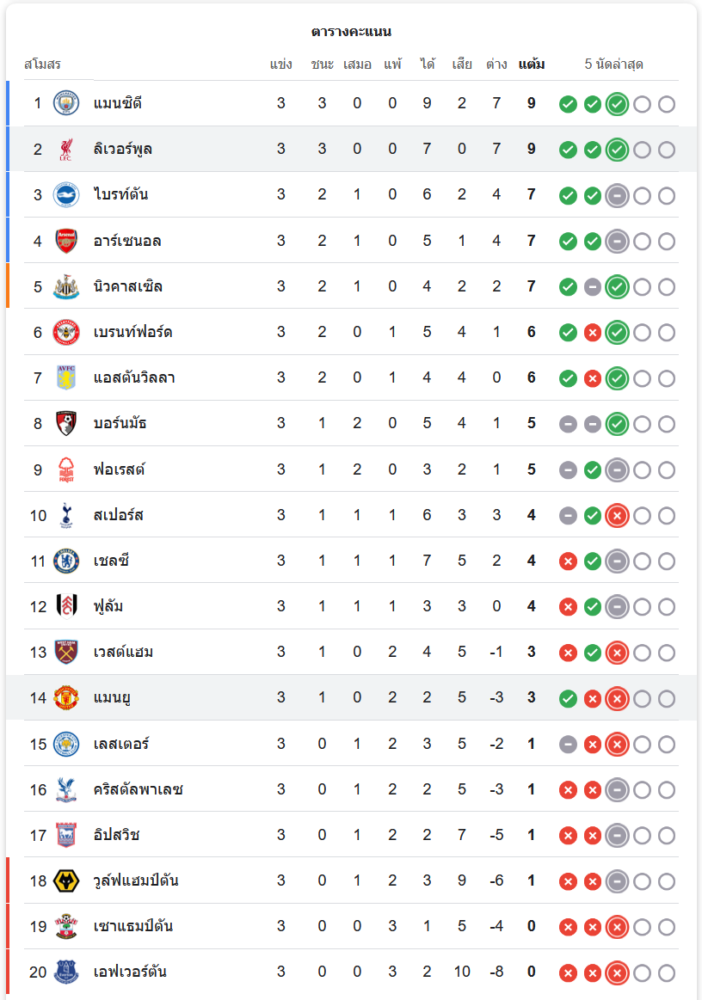Click the Arsenal club crest icon
The height and width of the screenshot is (1000, 702).
[66, 241]
